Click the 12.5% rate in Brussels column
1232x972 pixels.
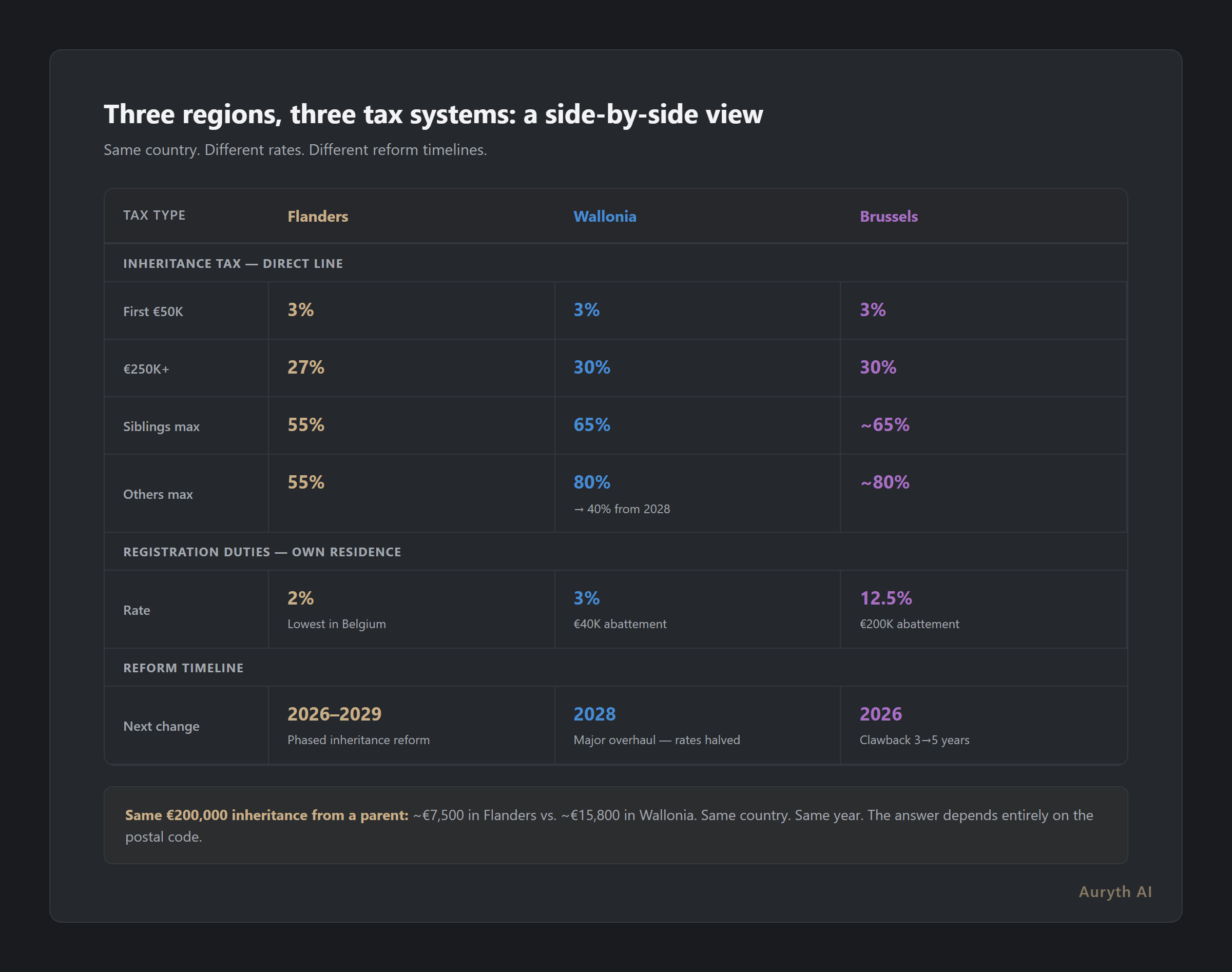(x=885, y=598)
